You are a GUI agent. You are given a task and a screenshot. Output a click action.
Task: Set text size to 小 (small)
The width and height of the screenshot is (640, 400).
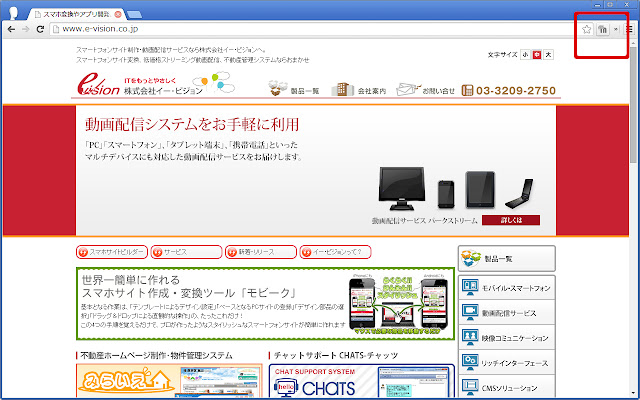pos(525,54)
